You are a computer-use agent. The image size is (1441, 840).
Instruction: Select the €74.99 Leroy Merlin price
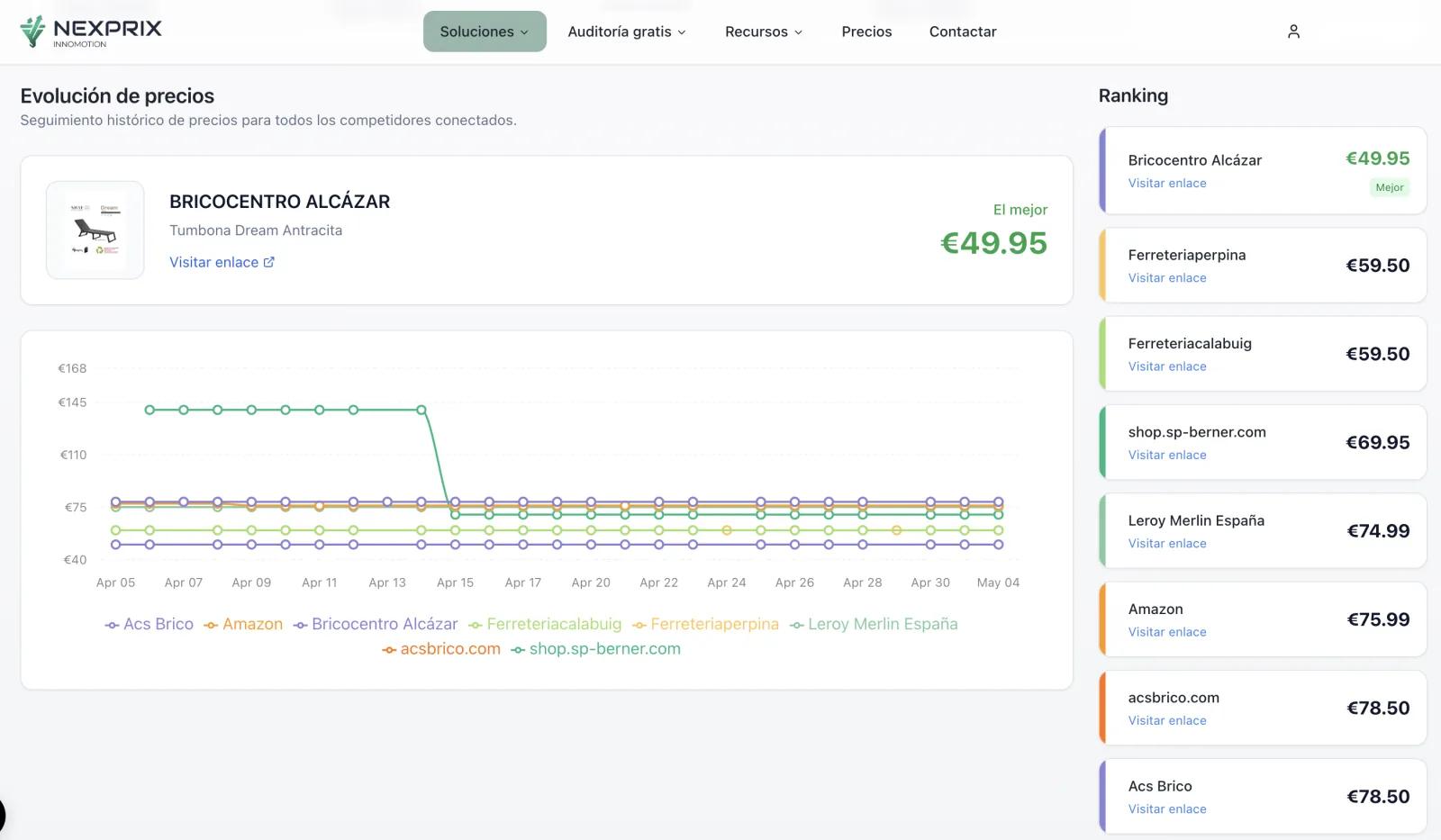[x=1378, y=531]
